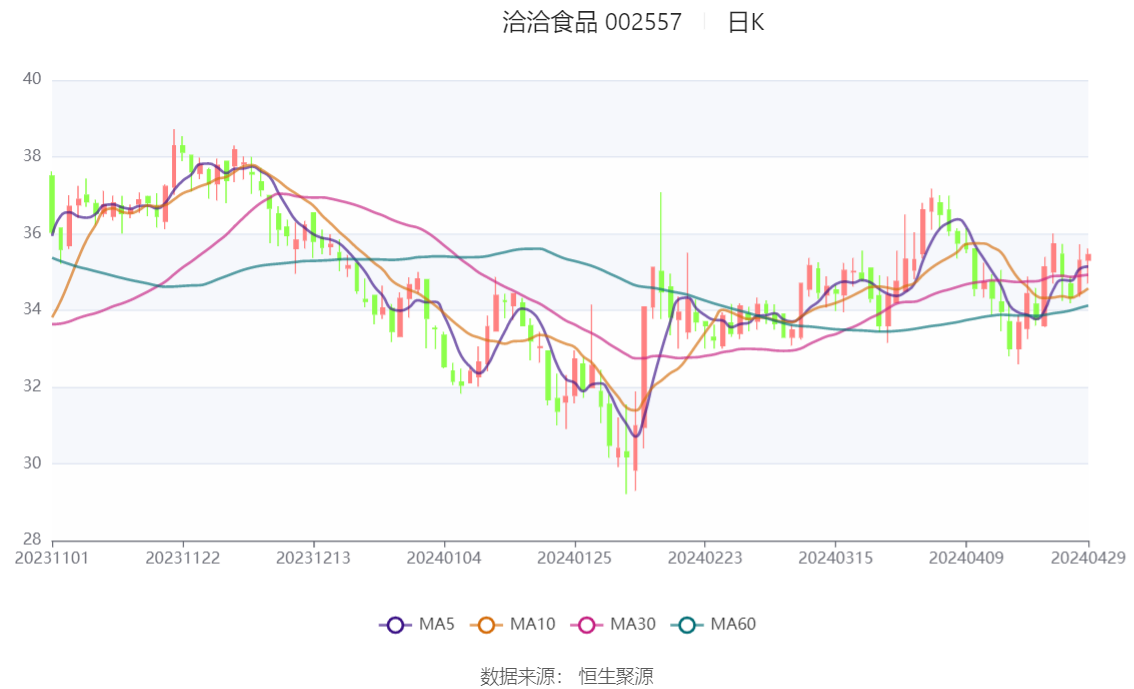Click the 20240223 date axis label
This screenshot has width=1134, height=689.
pyautogui.click(x=704, y=557)
